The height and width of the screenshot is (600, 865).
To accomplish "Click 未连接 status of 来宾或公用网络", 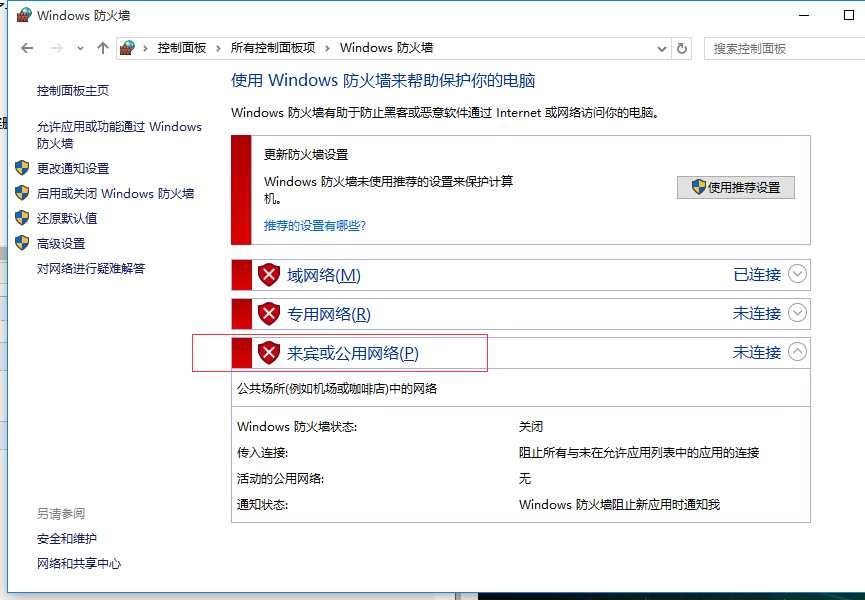I will (757, 352).
